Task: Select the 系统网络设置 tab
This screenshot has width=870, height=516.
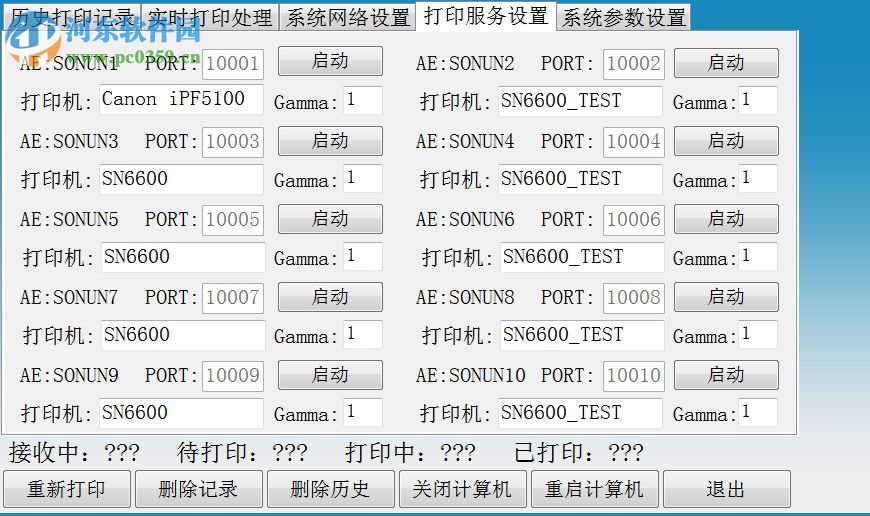Action: pos(347,17)
